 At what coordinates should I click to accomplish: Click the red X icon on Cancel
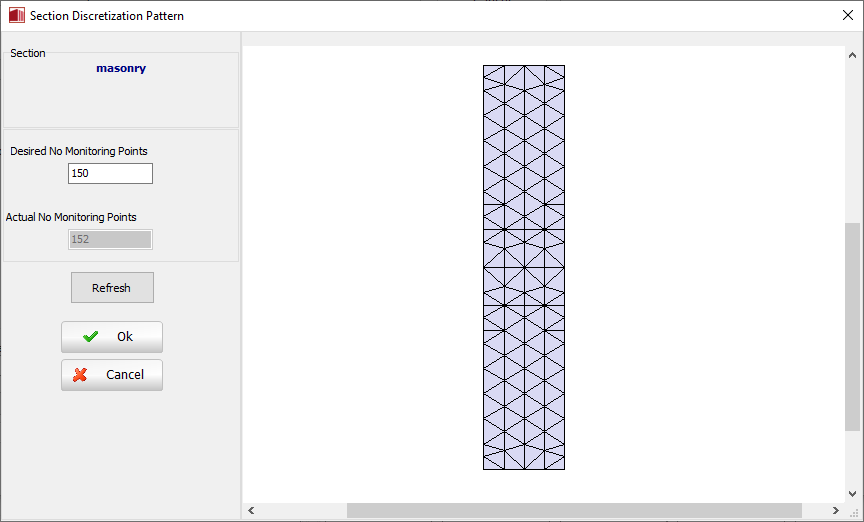click(x=81, y=375)
